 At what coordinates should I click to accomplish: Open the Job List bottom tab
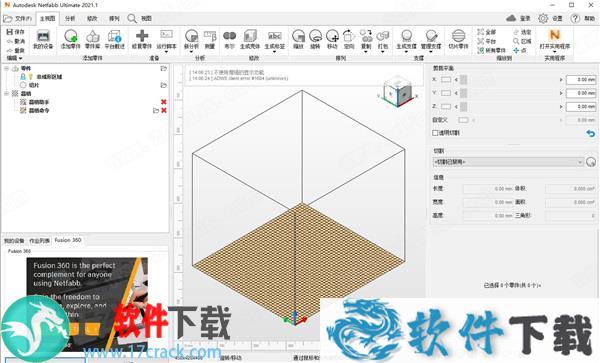tap(39, 241)
